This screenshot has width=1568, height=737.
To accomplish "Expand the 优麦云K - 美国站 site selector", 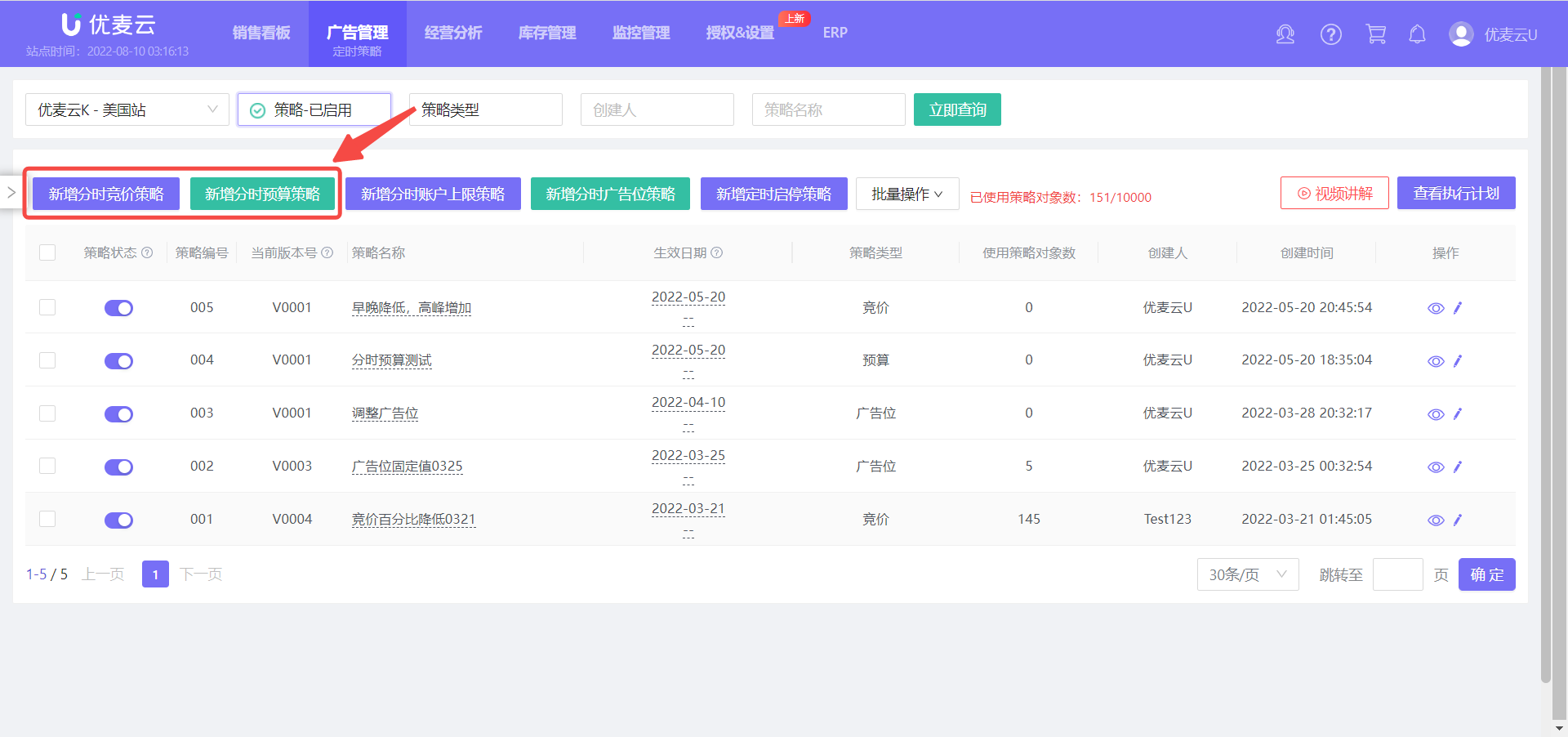I will (x=127, y=109).
